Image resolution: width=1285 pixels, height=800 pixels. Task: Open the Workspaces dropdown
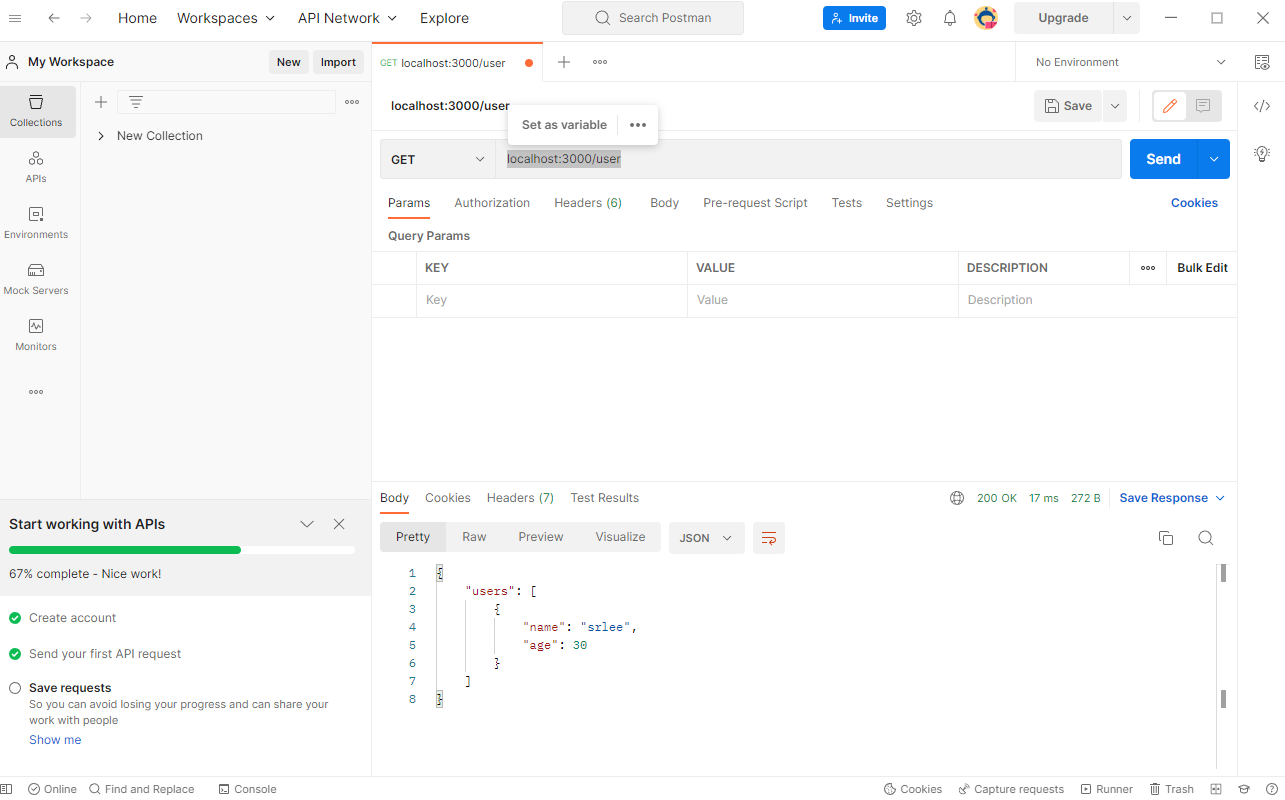click(226, 18)
